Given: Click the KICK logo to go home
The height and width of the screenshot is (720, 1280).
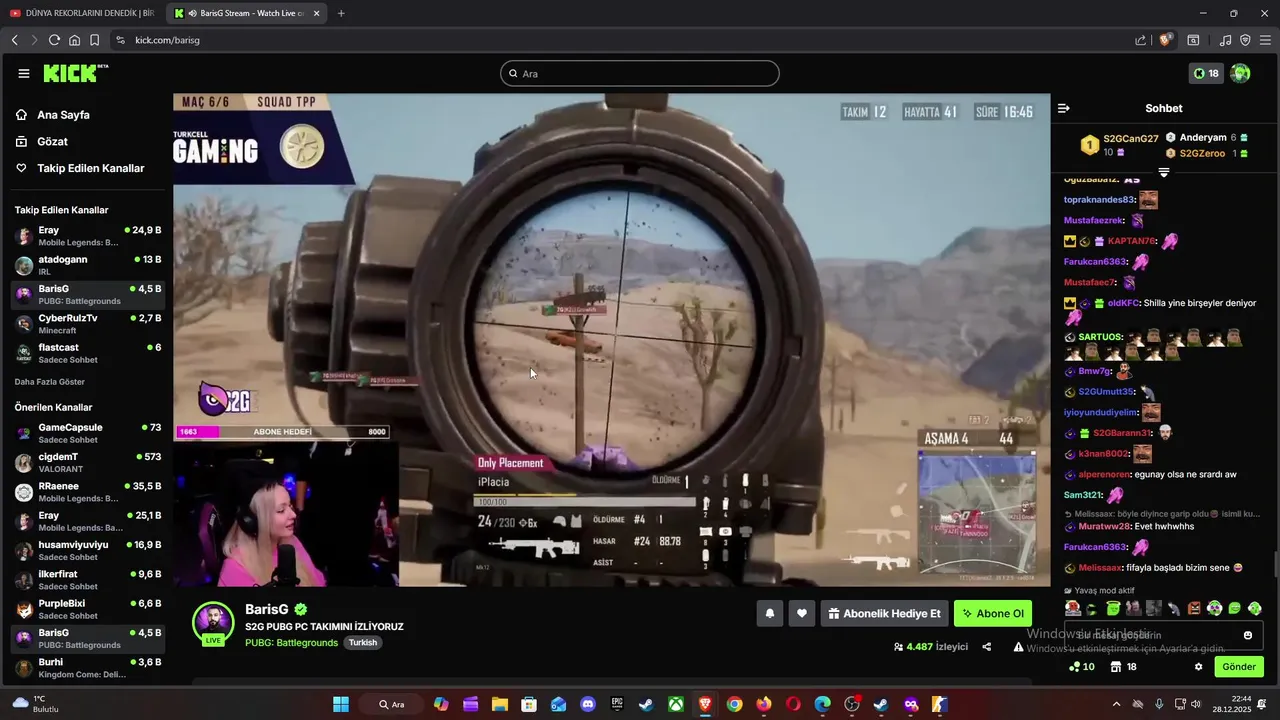Looking at the screenshot, I should click(75, 73).
